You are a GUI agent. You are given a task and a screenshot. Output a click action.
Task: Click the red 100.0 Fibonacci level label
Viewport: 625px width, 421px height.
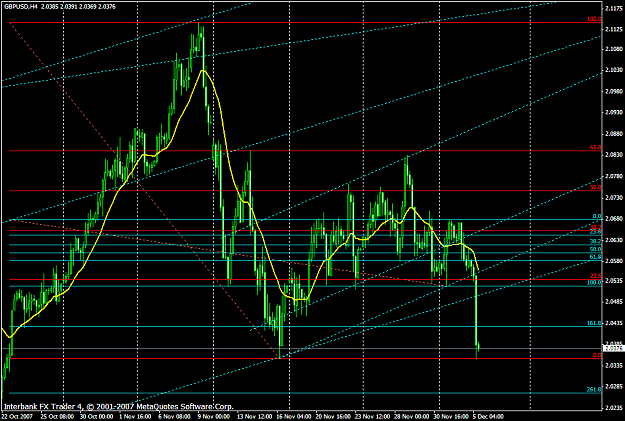tap(594, 19)
